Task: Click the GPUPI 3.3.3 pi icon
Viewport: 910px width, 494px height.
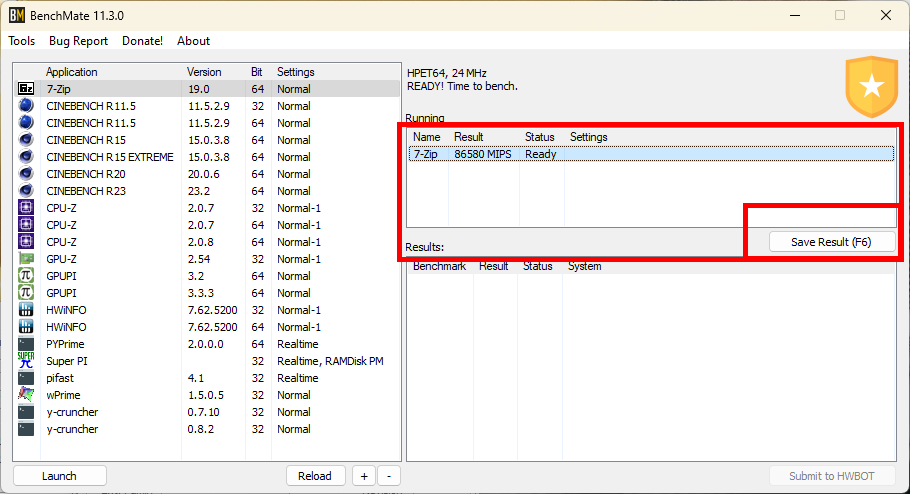Action: 26,293
